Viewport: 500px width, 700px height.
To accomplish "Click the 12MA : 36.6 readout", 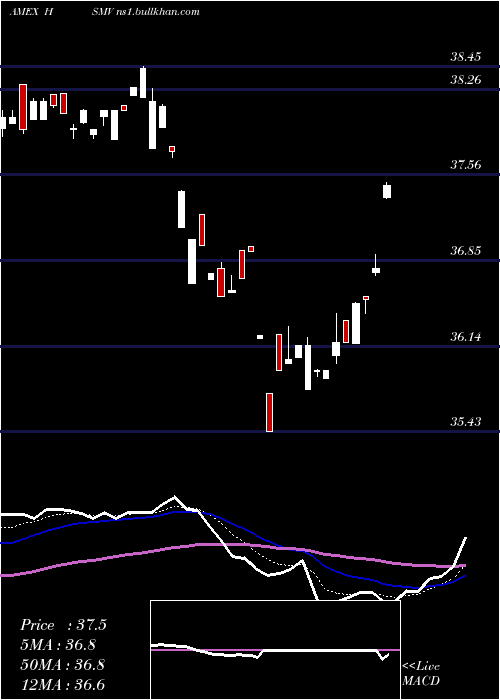I will pyautogui.click(x=62, y=684).
